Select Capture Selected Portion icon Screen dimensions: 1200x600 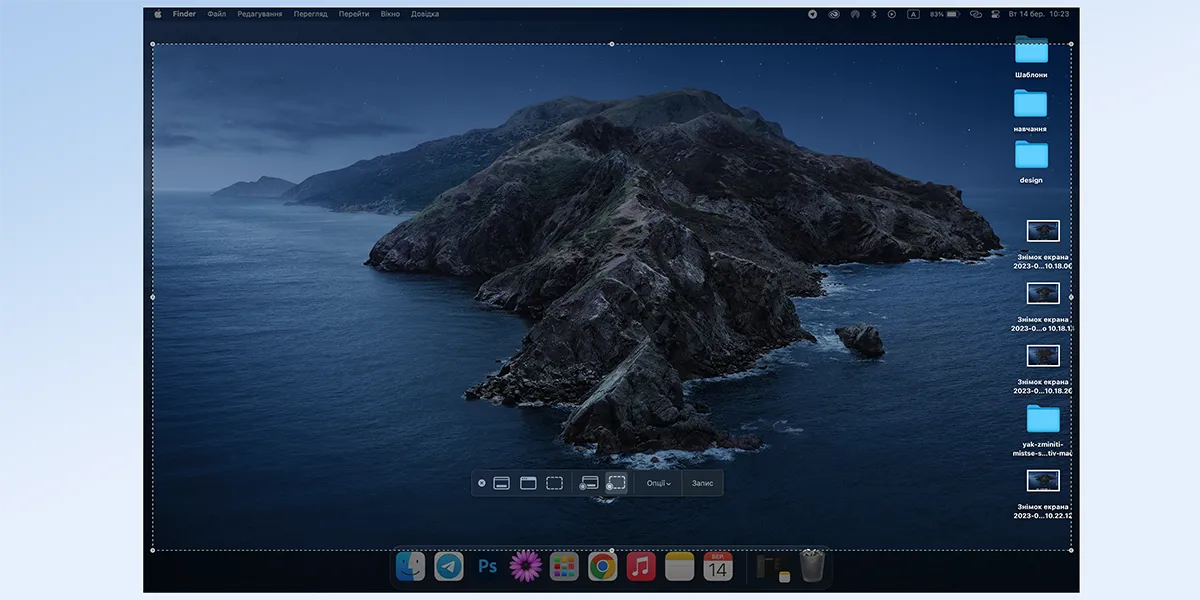click(554, 483)
